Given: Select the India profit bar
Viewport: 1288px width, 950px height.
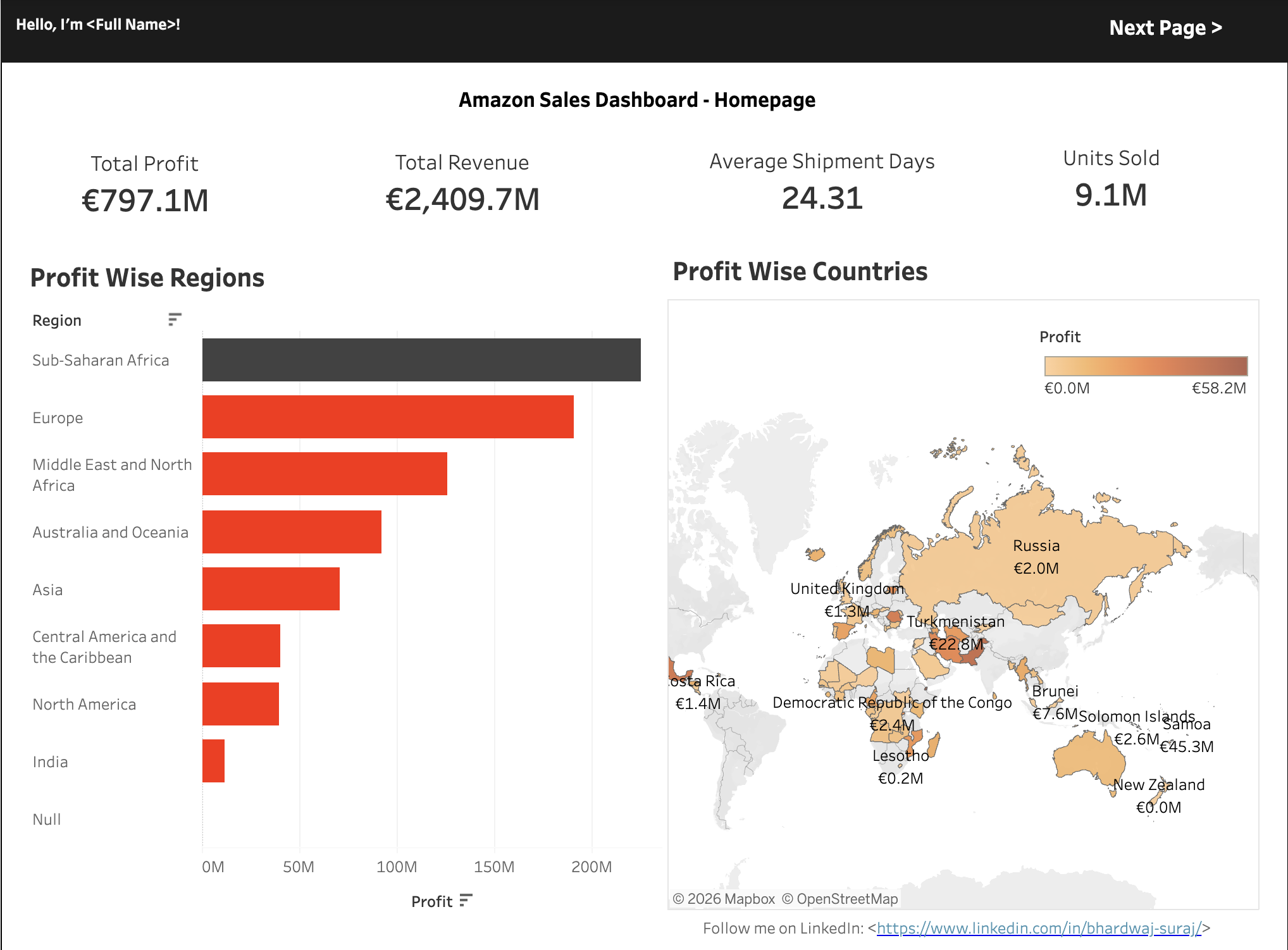Looking at the screenshot, I should pos(213,761).
